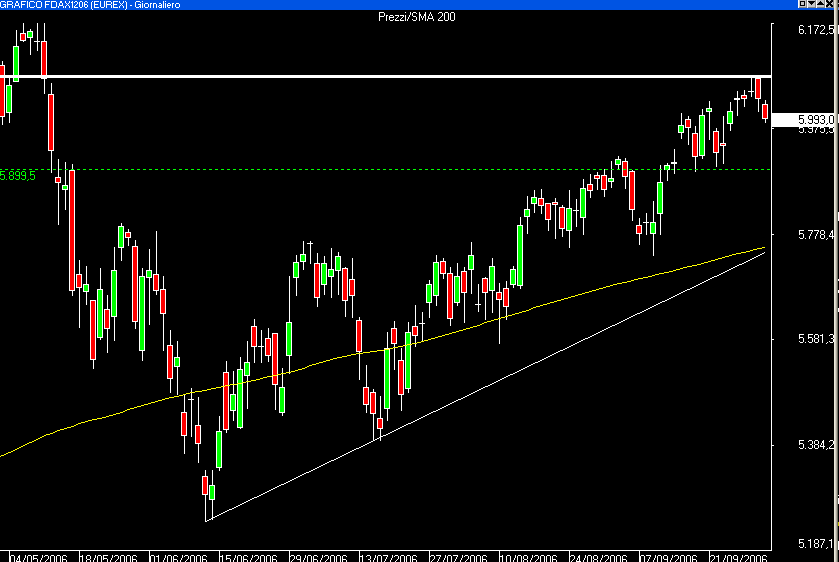The width and height of the screenshot is (839, 562).
Task: Click the 21/09/2006 date label
Action: 738,557
